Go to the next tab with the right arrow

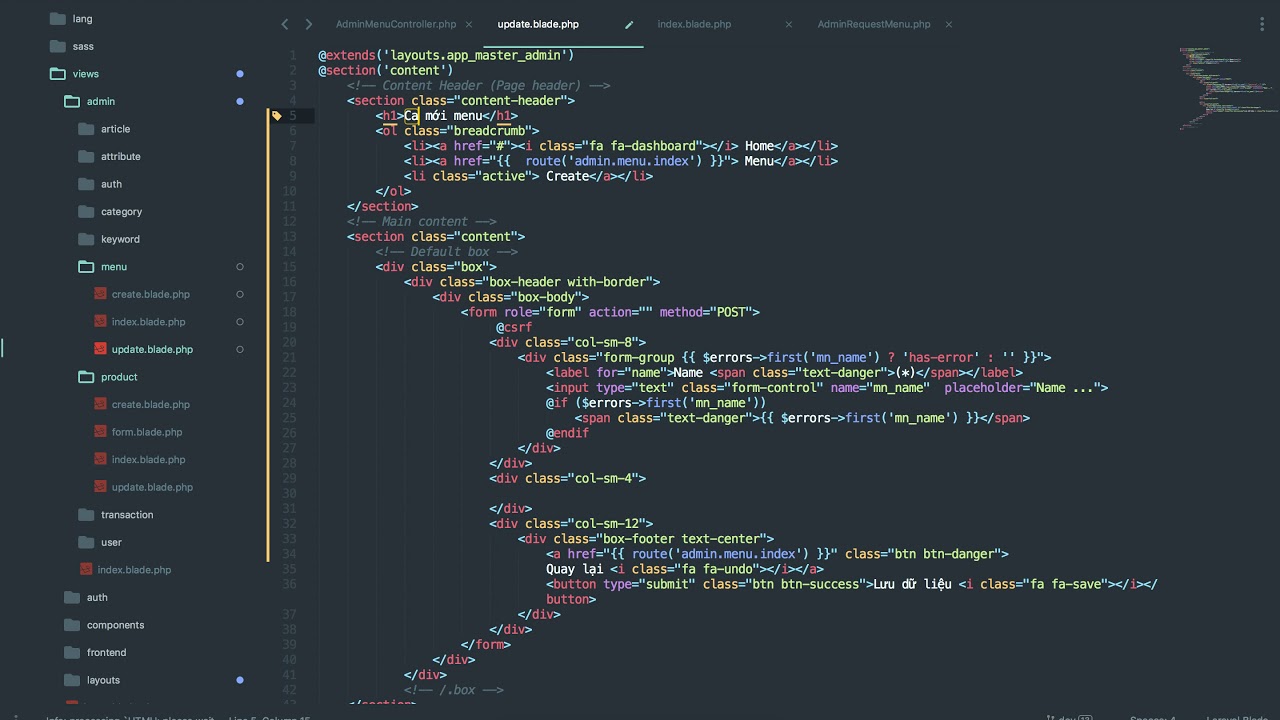pos(308,24)
